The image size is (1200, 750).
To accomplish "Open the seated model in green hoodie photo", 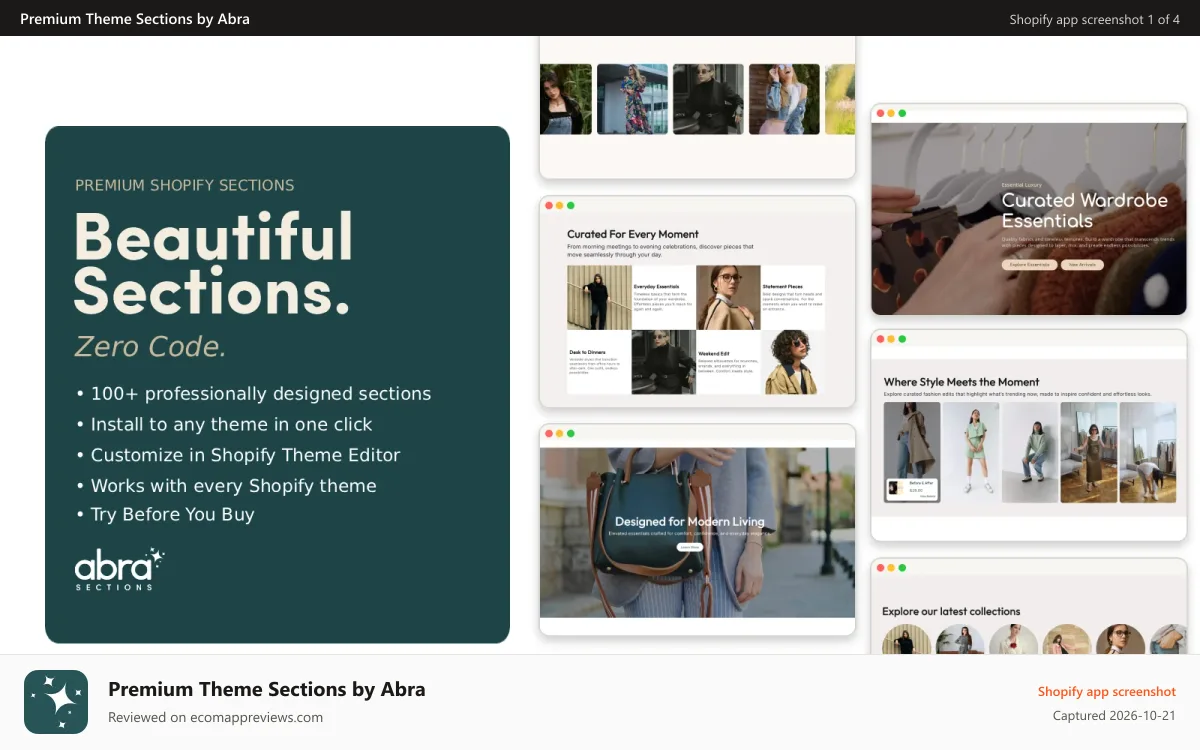I will coord(1030,452).
